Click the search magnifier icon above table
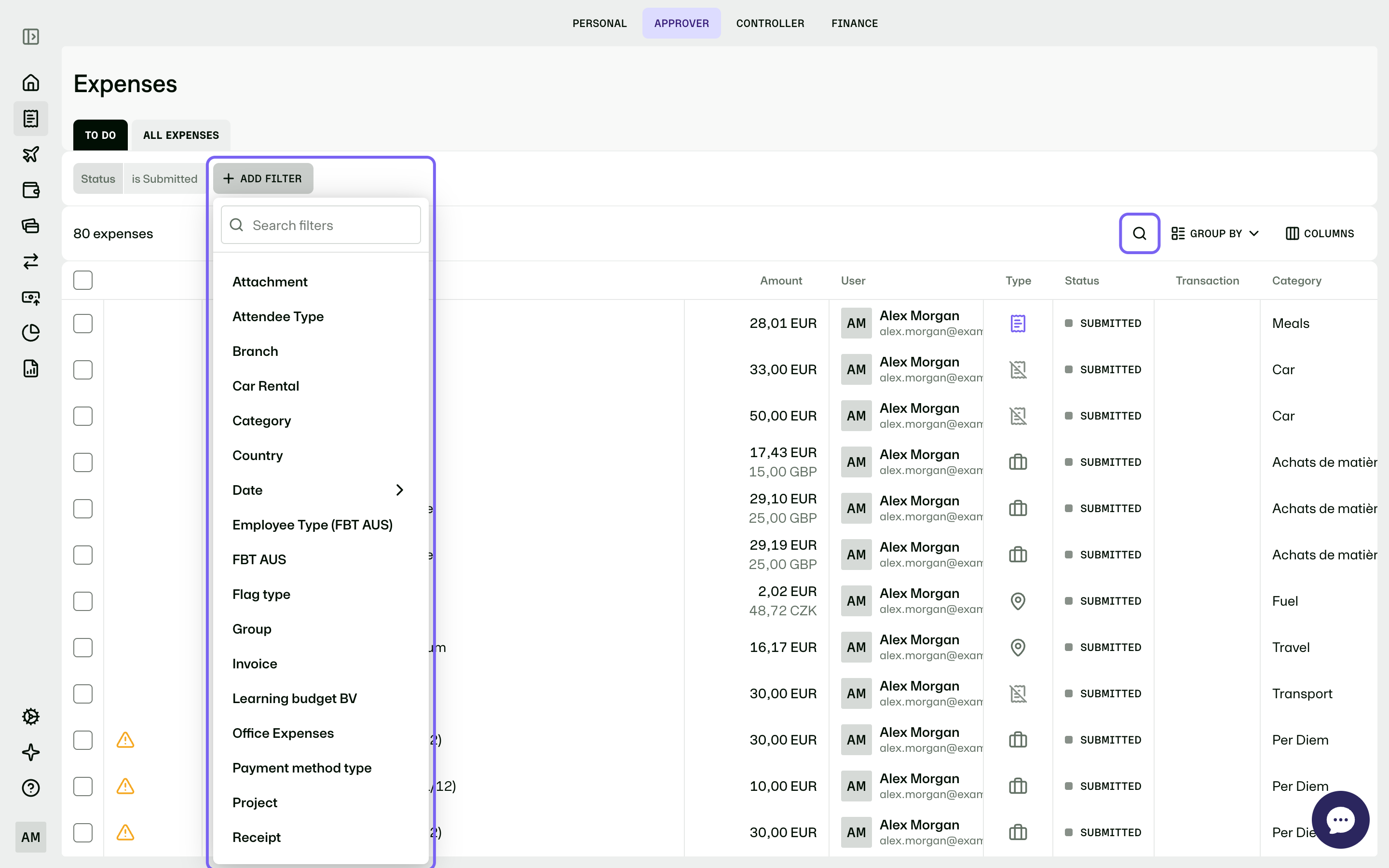 coord(1139,233)
